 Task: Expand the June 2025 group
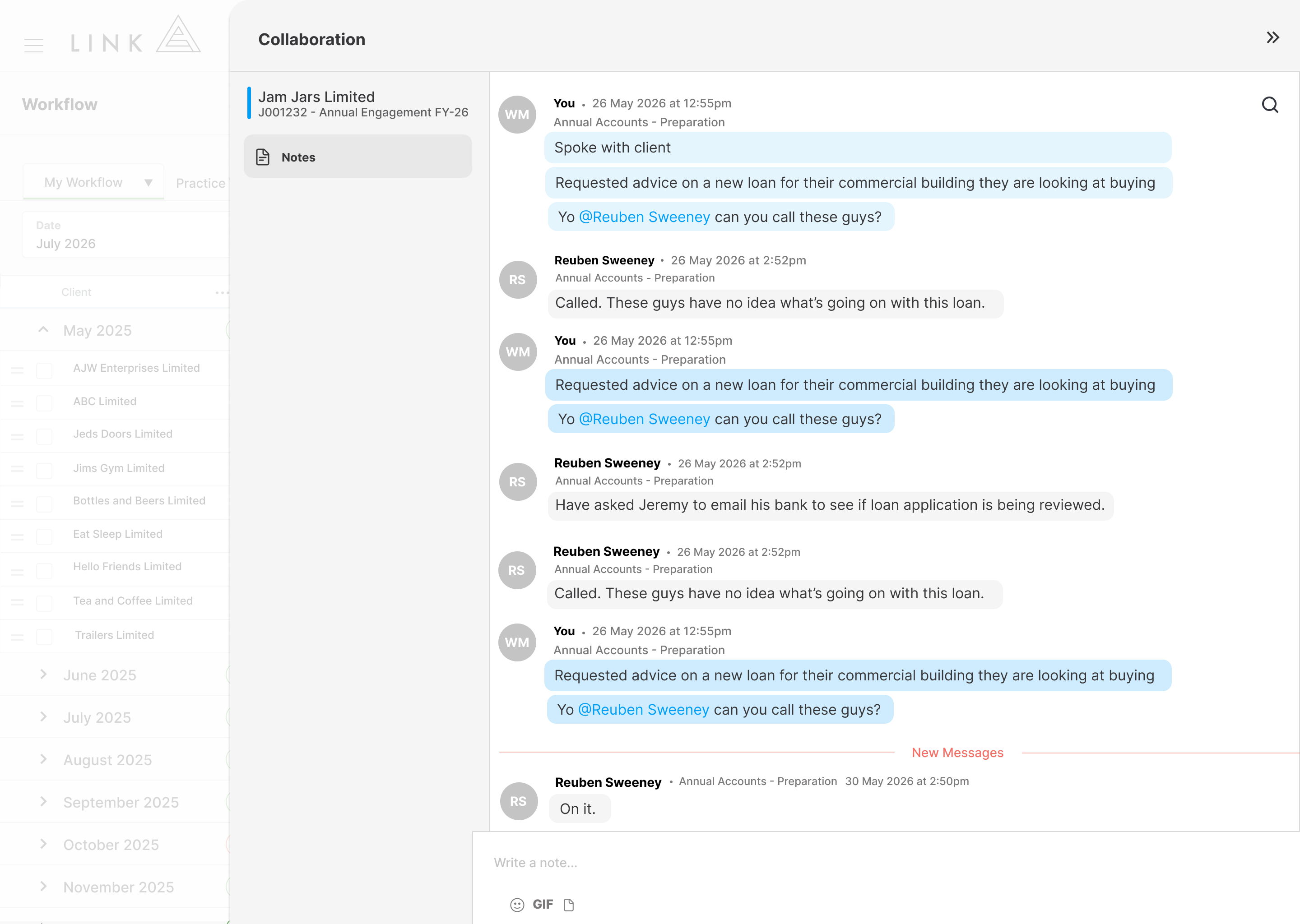(43, 674)
